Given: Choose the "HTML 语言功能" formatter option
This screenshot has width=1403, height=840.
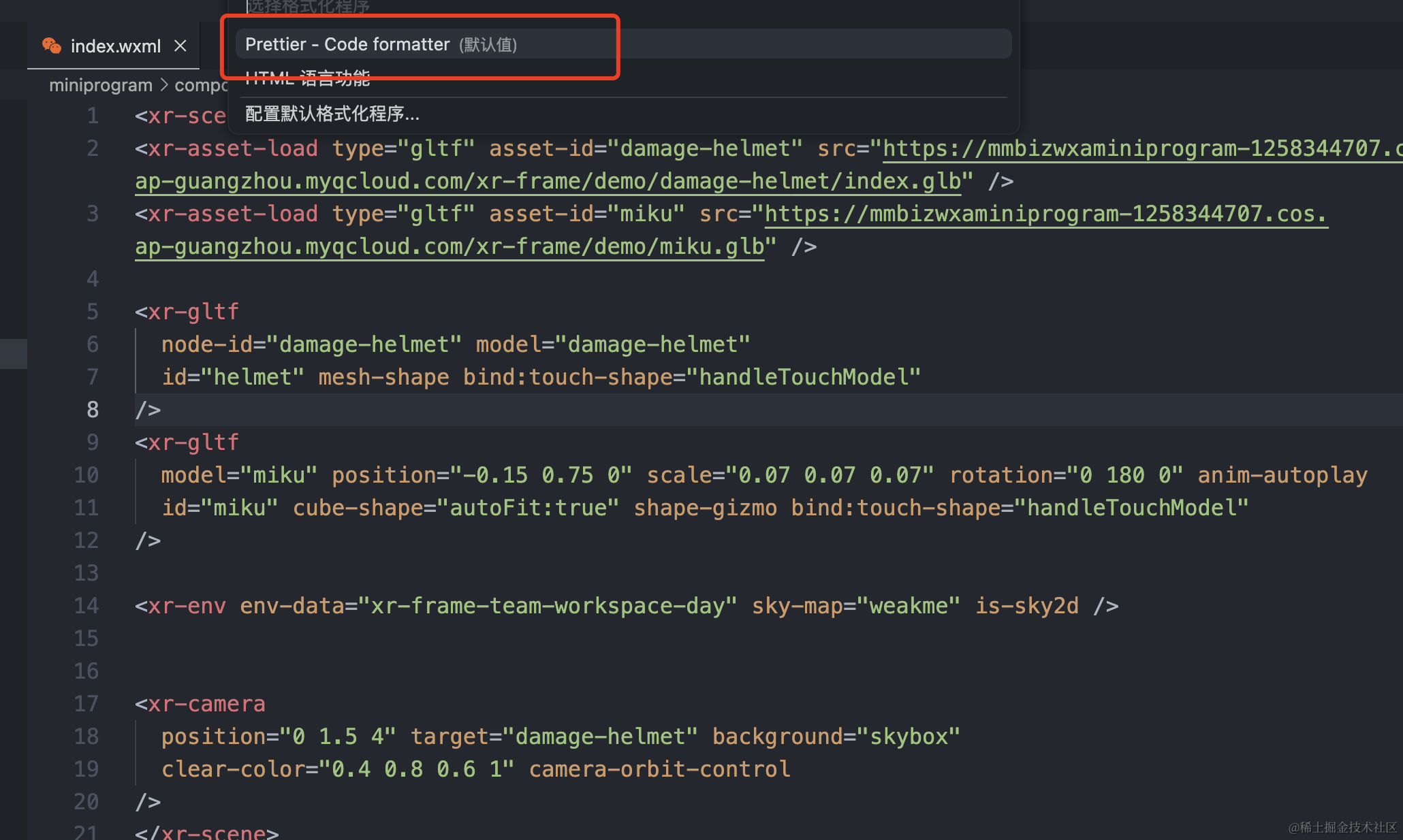Looking at the screenshot, I should 307,76.
